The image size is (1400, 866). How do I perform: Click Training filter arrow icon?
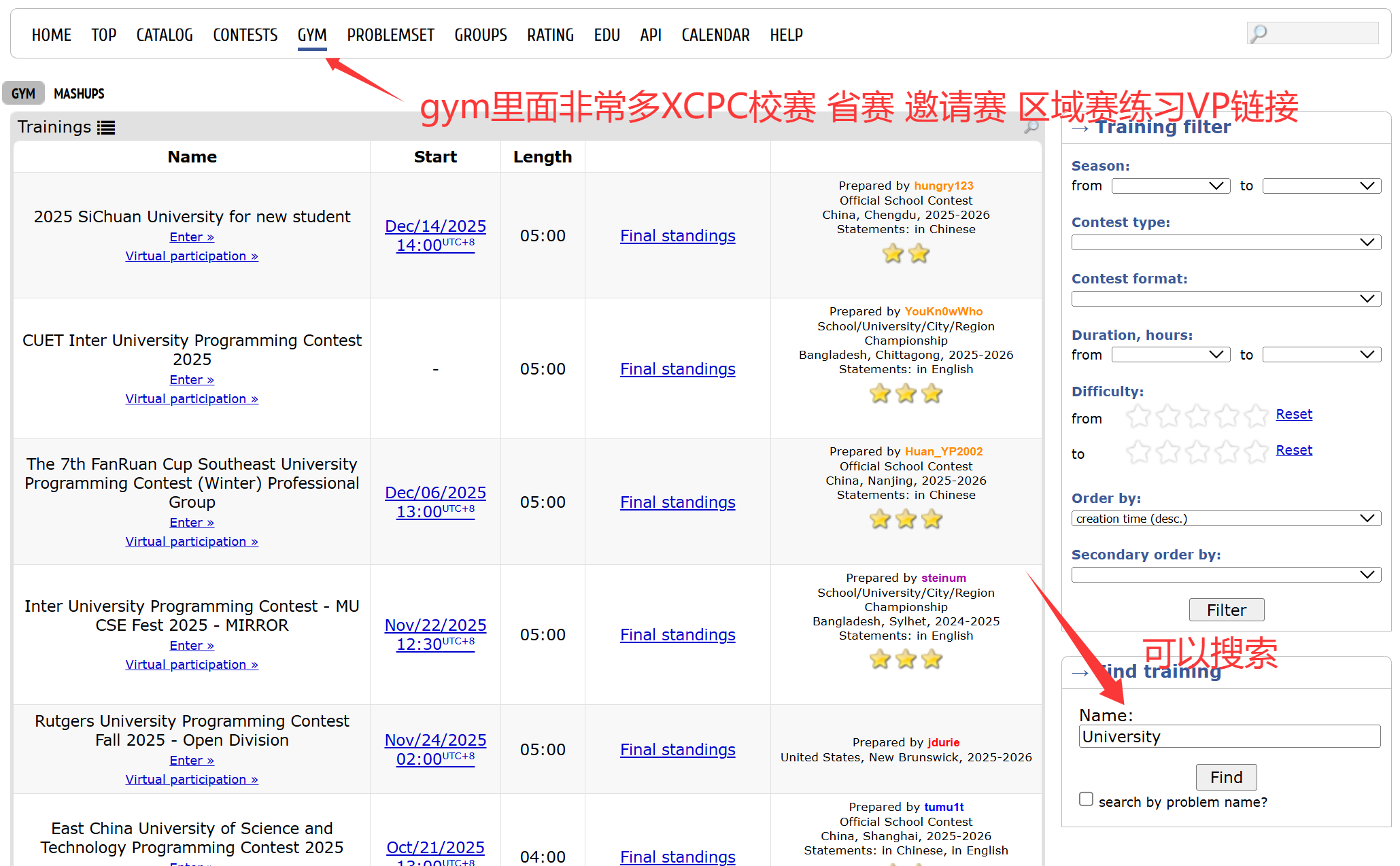(x=1080, y=128)
